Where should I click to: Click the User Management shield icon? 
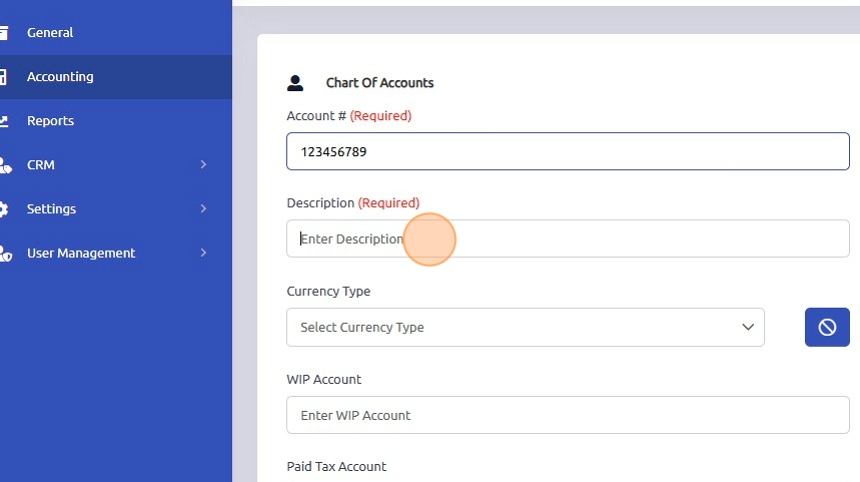[x=5, y=253]
